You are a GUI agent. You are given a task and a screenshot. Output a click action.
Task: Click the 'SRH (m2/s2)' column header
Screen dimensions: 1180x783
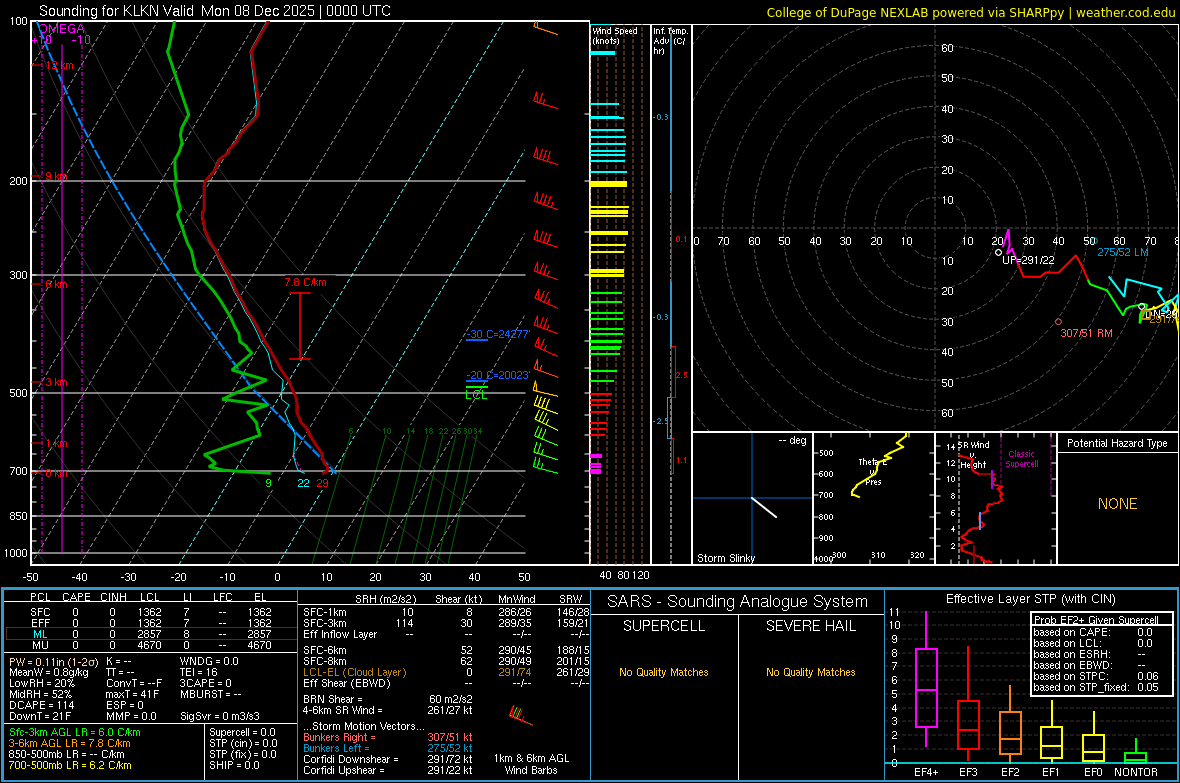pos(385,599)
